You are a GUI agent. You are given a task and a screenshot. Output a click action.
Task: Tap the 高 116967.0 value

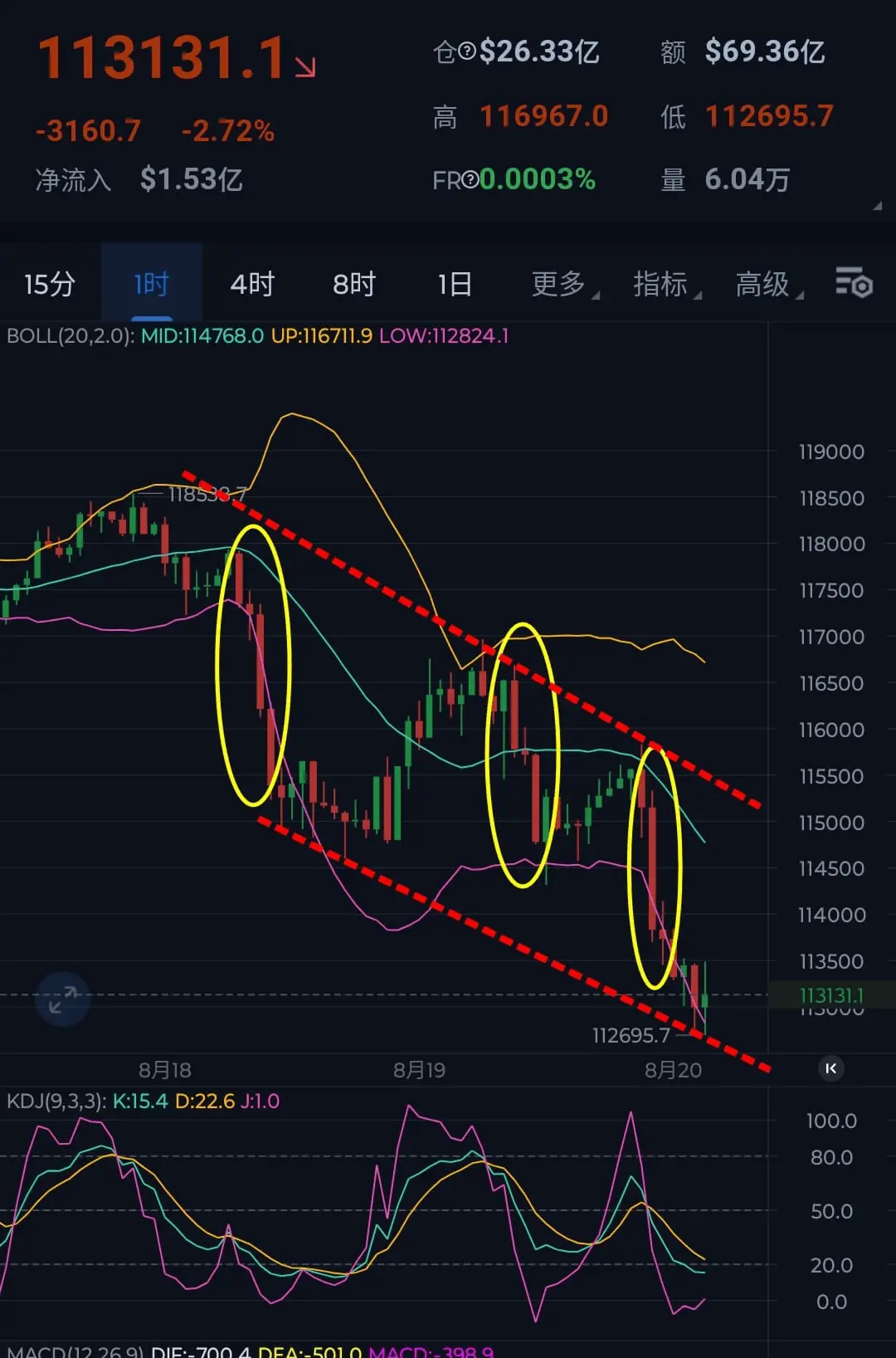click(x=544, y=116)
